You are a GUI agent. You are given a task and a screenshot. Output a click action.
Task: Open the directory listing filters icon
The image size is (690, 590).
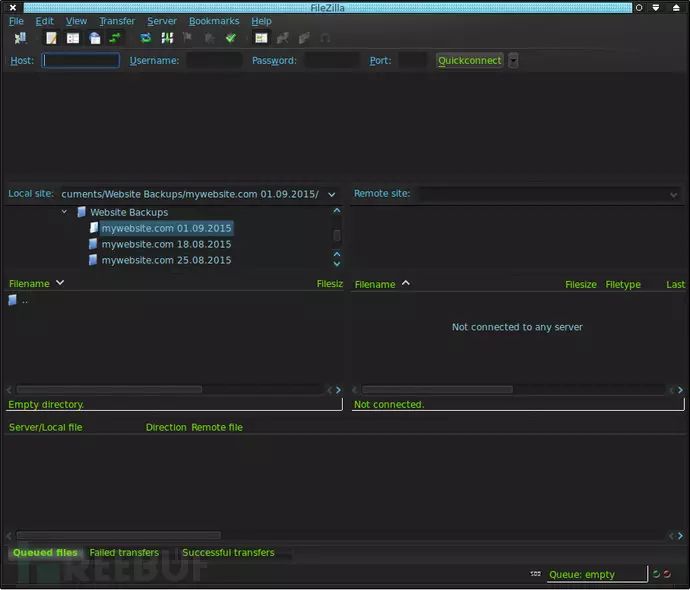pos(261,38)
